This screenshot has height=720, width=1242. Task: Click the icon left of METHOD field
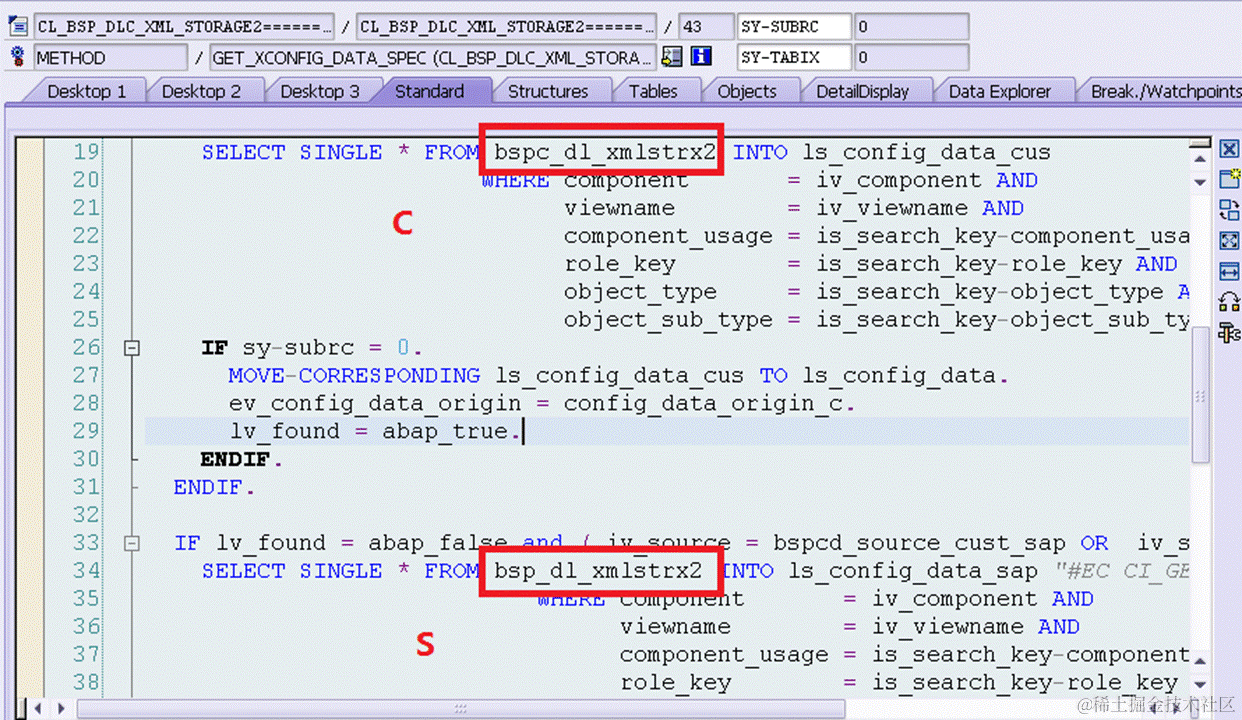click(x=17, y=57)
